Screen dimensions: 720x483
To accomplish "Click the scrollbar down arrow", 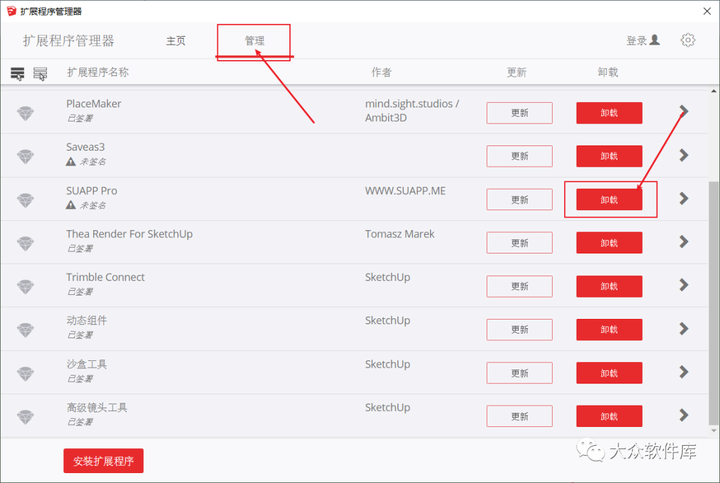I will [x=714, y=431].
